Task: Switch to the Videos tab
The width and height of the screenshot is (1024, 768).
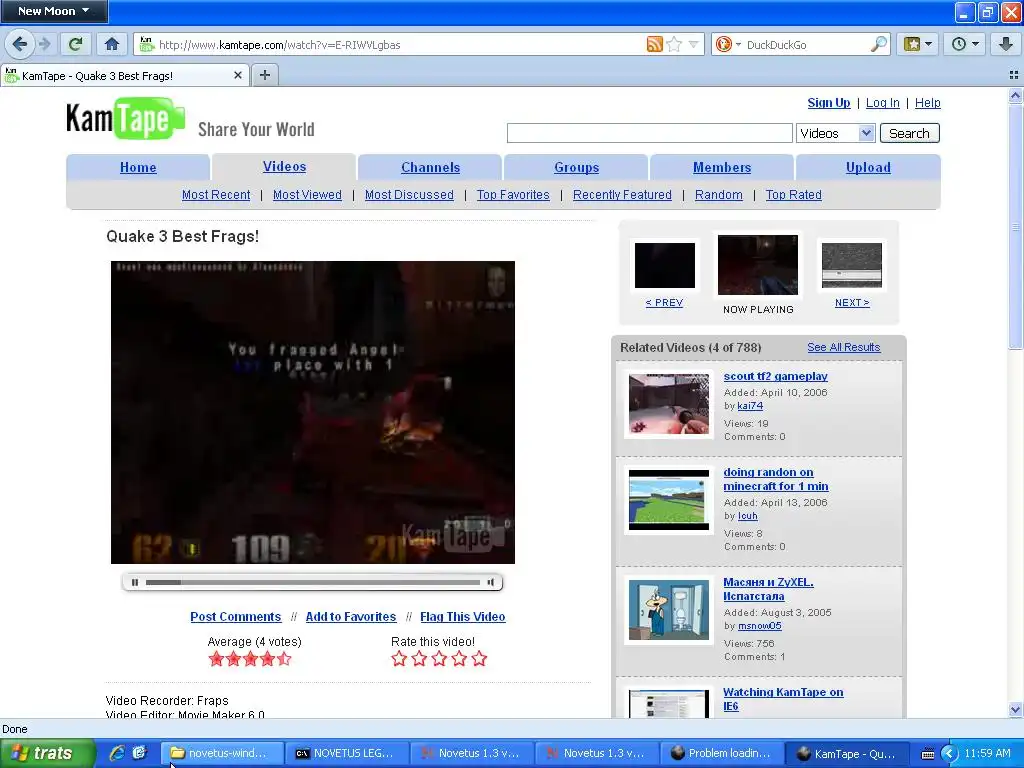Action: (x=284, y=167)
